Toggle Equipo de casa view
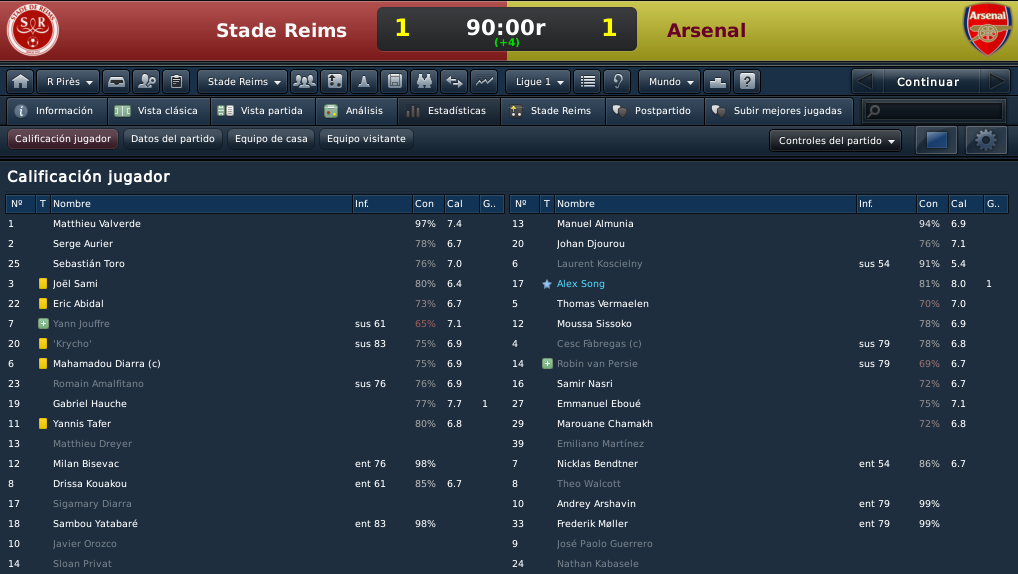This screenshot has width=1018, height=574. tap(271, 139)
